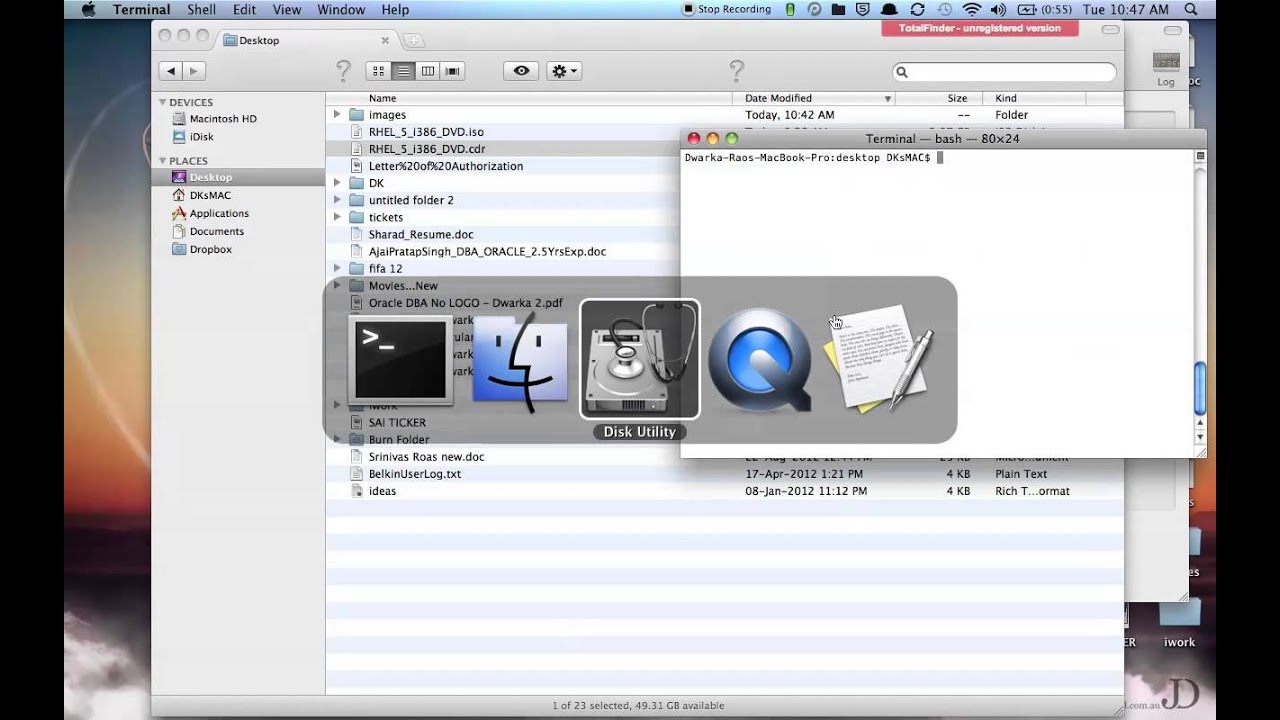
Task: Open Applications in Finder sidebar
Action: (x=219, y=213)
